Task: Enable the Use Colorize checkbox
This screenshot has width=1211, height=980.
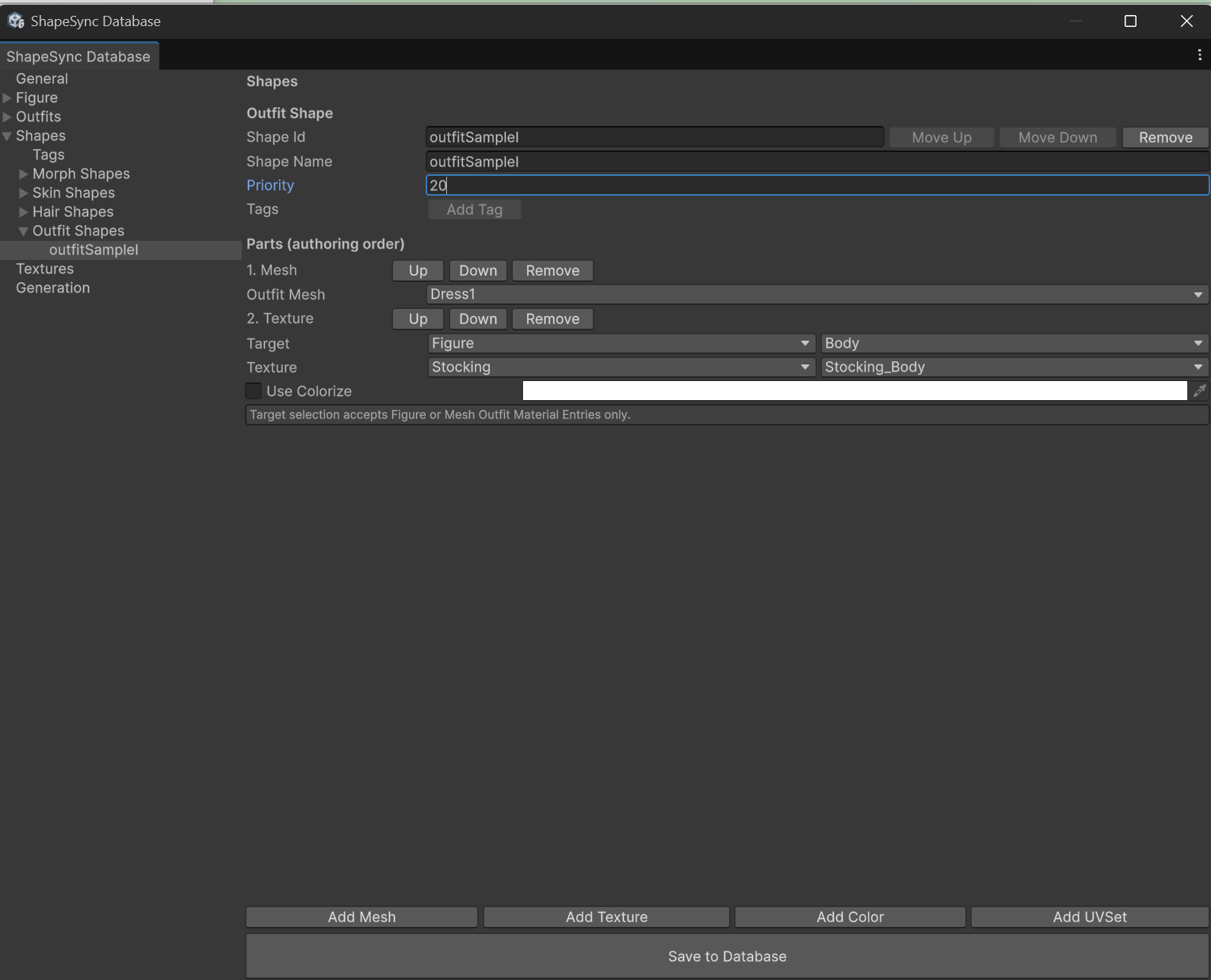Action: (x=254, y=391)
